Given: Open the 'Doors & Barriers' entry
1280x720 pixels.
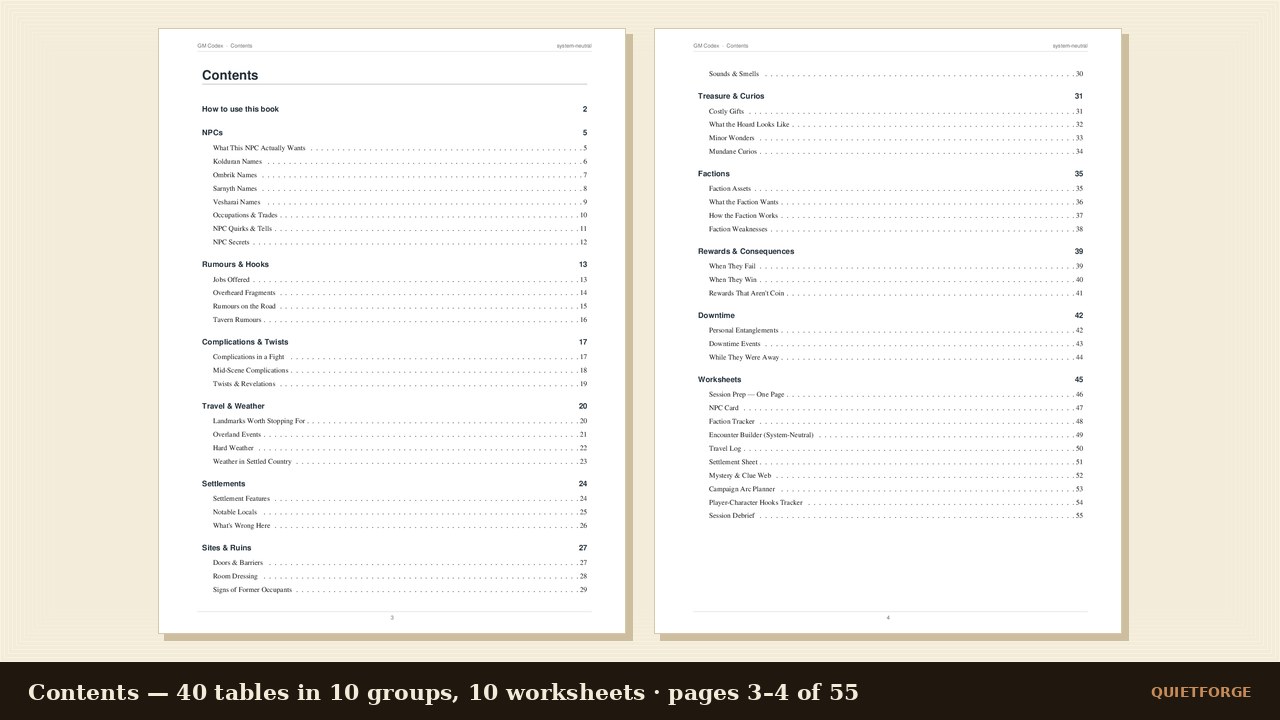Looking at the screenshot, I should tap(400, 563).
